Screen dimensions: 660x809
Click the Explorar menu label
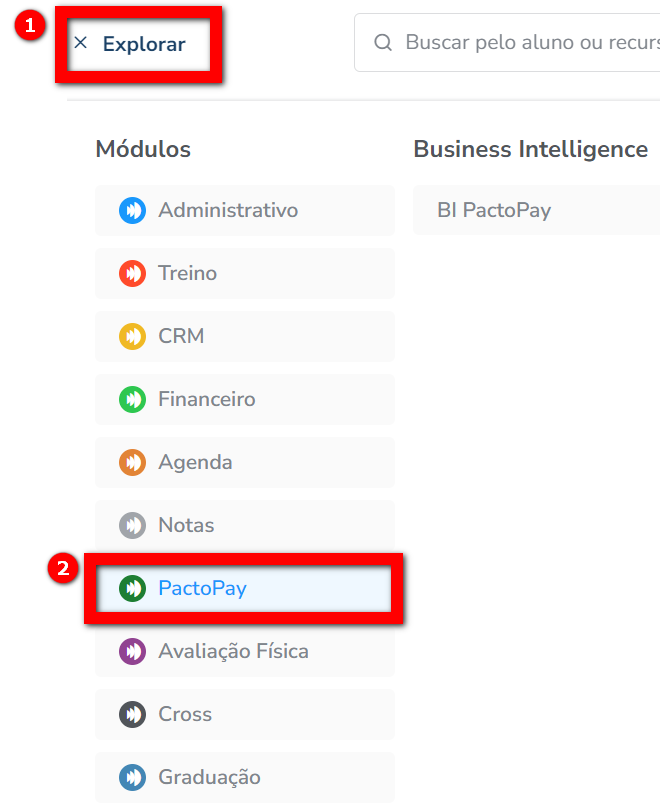144,44
